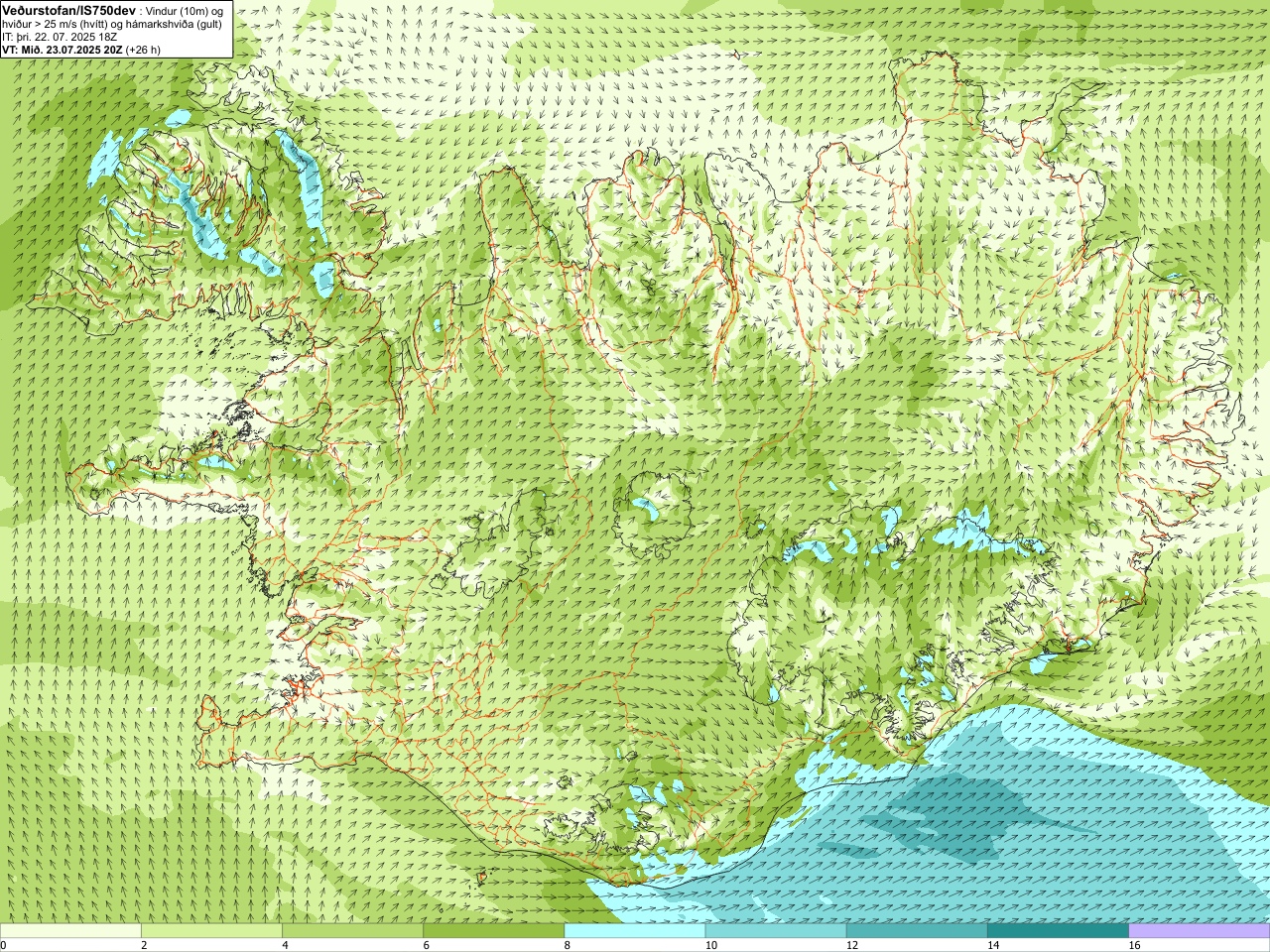Click the '12' label on the wind scale
Screen dimensions: 1270x952
click(852, 945)
